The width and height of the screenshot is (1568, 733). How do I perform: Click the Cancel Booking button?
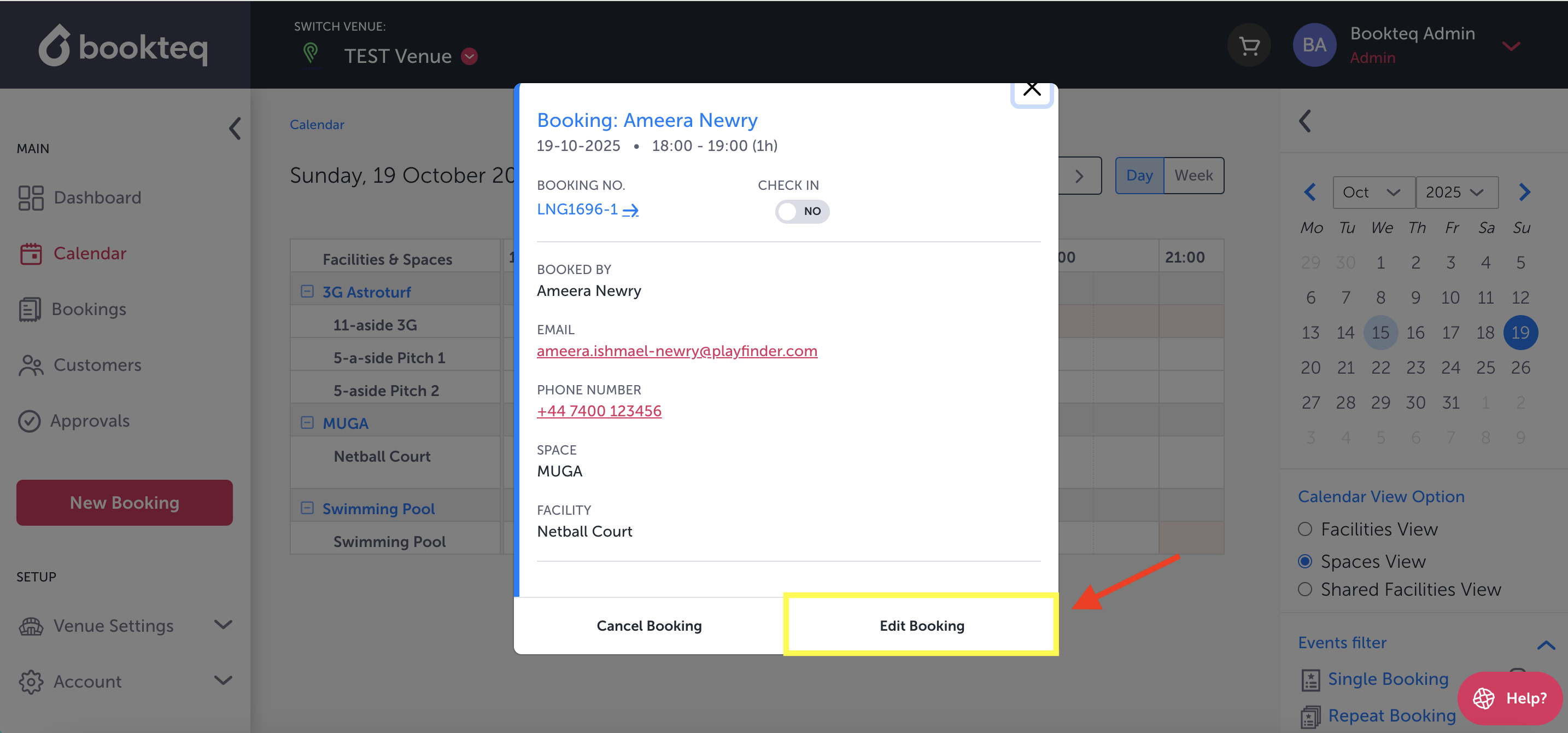[x=649, y=625]
